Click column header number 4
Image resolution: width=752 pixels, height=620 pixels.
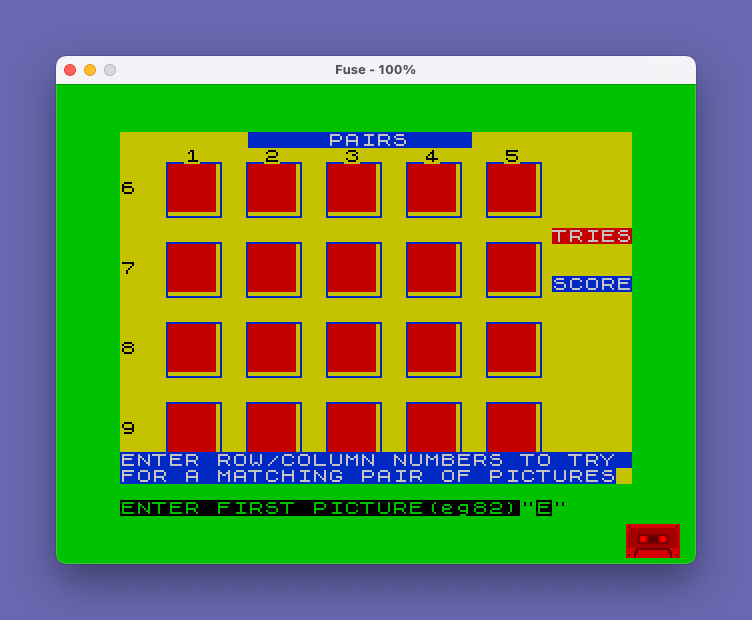[432, 156]
